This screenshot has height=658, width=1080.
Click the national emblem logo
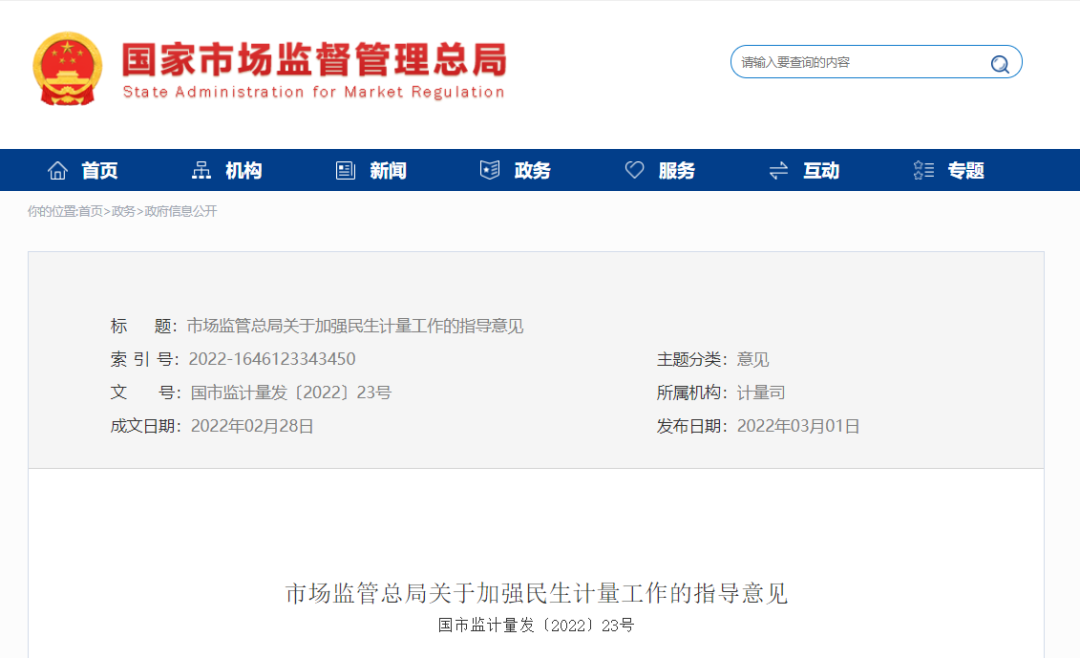pyautogui.click(x=68, y=69)
